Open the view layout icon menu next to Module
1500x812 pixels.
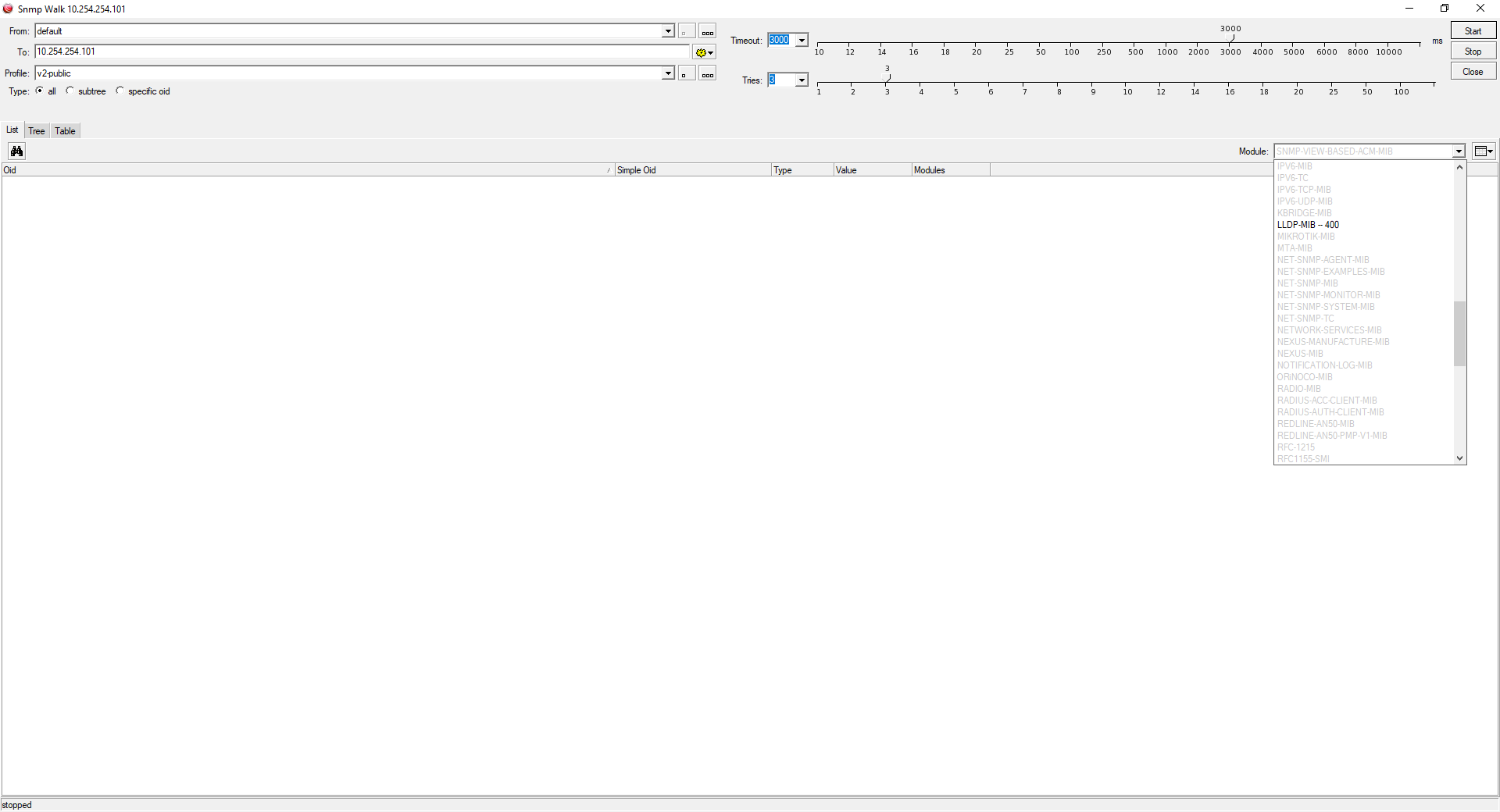pos(1484,151)
